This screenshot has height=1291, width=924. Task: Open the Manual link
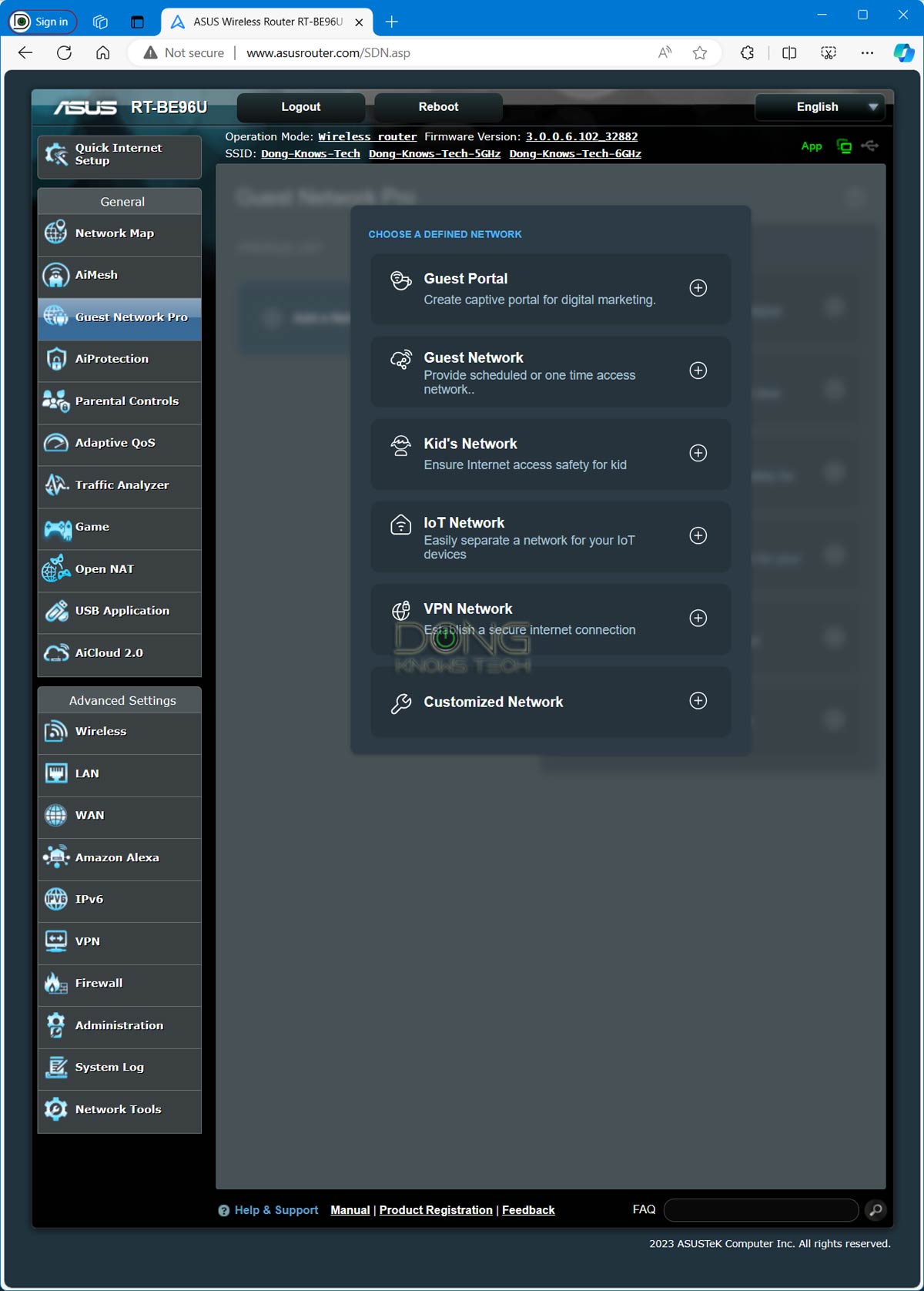coord(350,1210)
